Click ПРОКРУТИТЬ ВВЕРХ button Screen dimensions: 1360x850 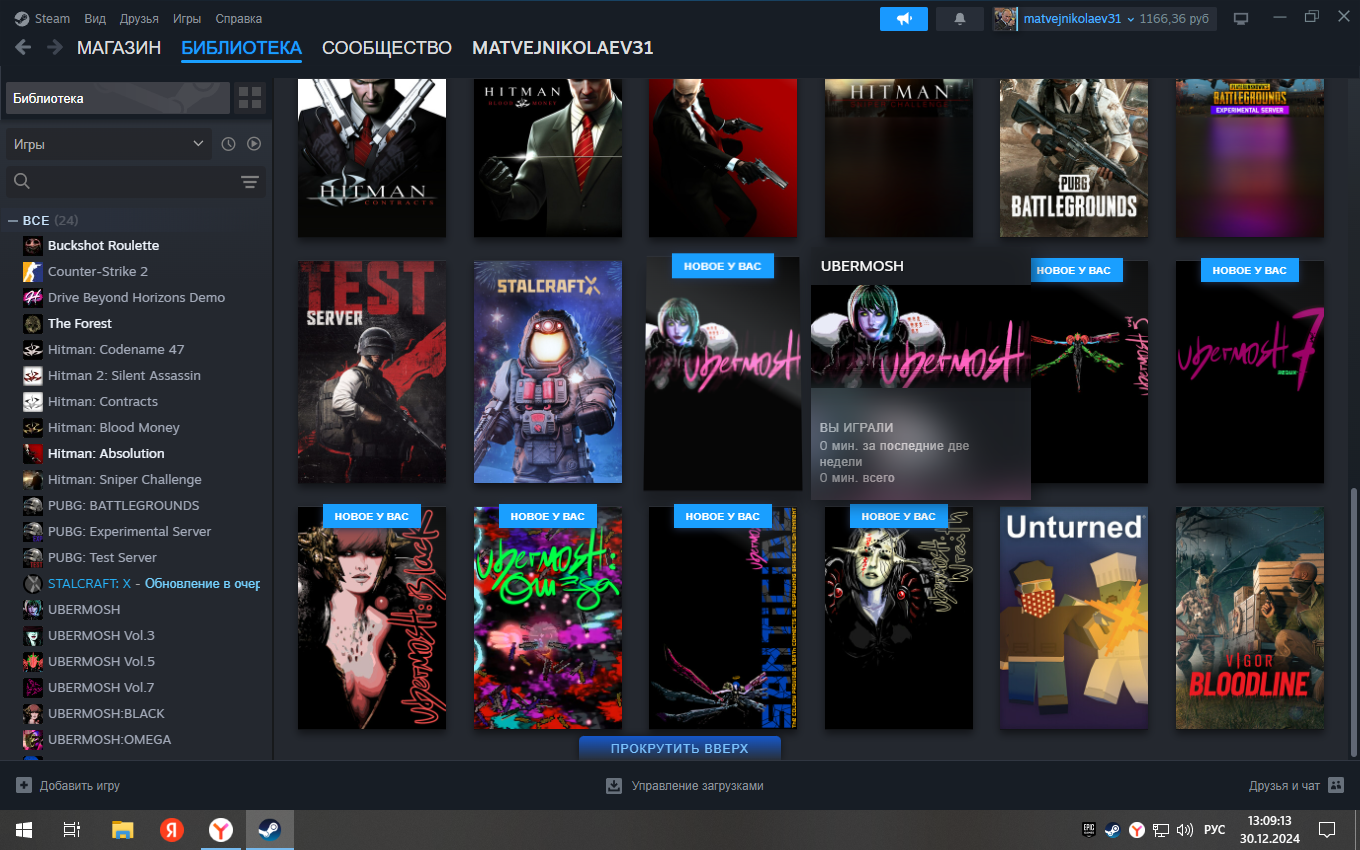click(680, 748)
